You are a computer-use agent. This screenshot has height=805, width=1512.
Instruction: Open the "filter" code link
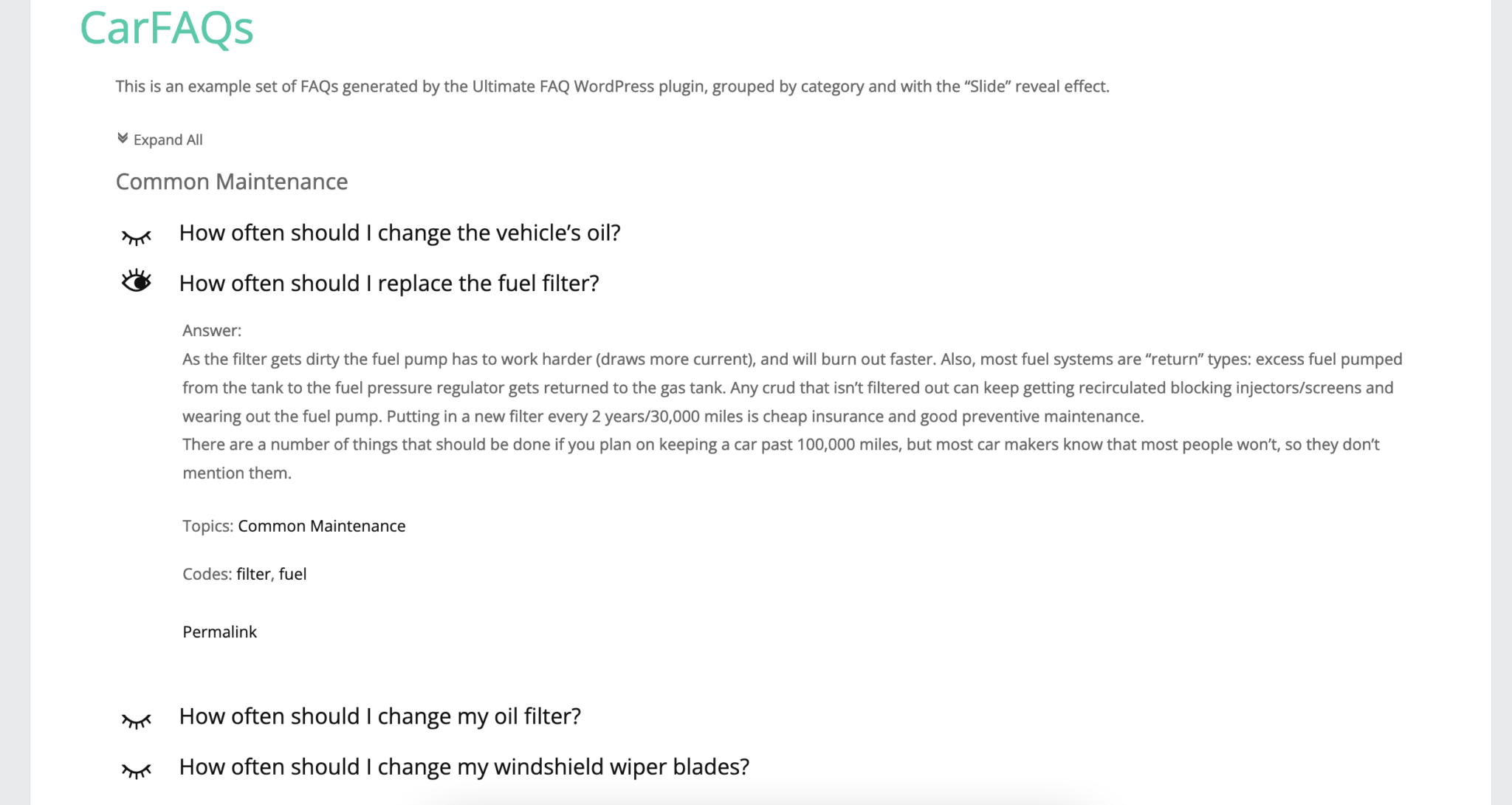pyautogui.click(x=254, y=574)
